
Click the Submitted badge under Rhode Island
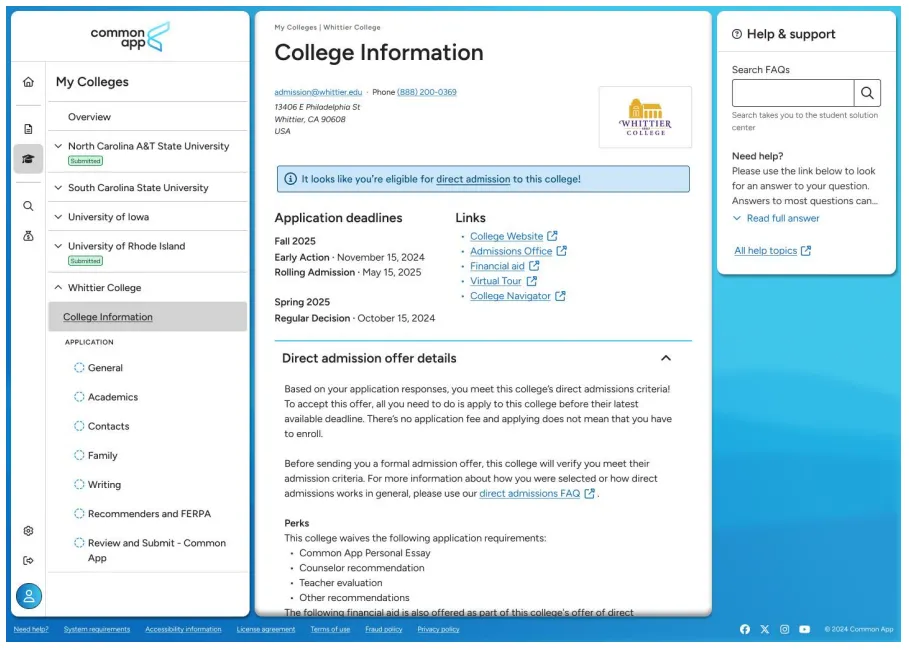(x=85, y=261)
